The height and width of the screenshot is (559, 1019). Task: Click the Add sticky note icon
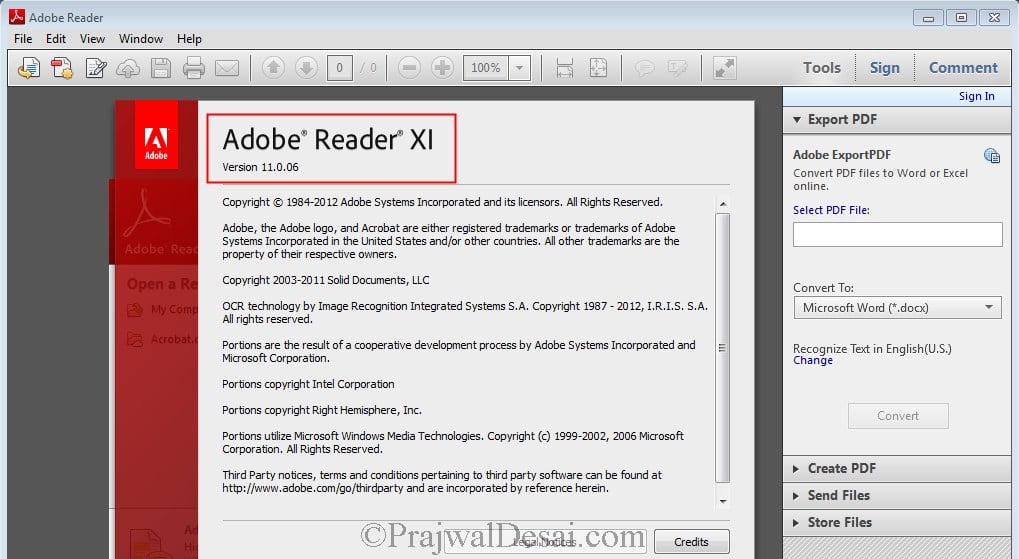coord(644,68)
